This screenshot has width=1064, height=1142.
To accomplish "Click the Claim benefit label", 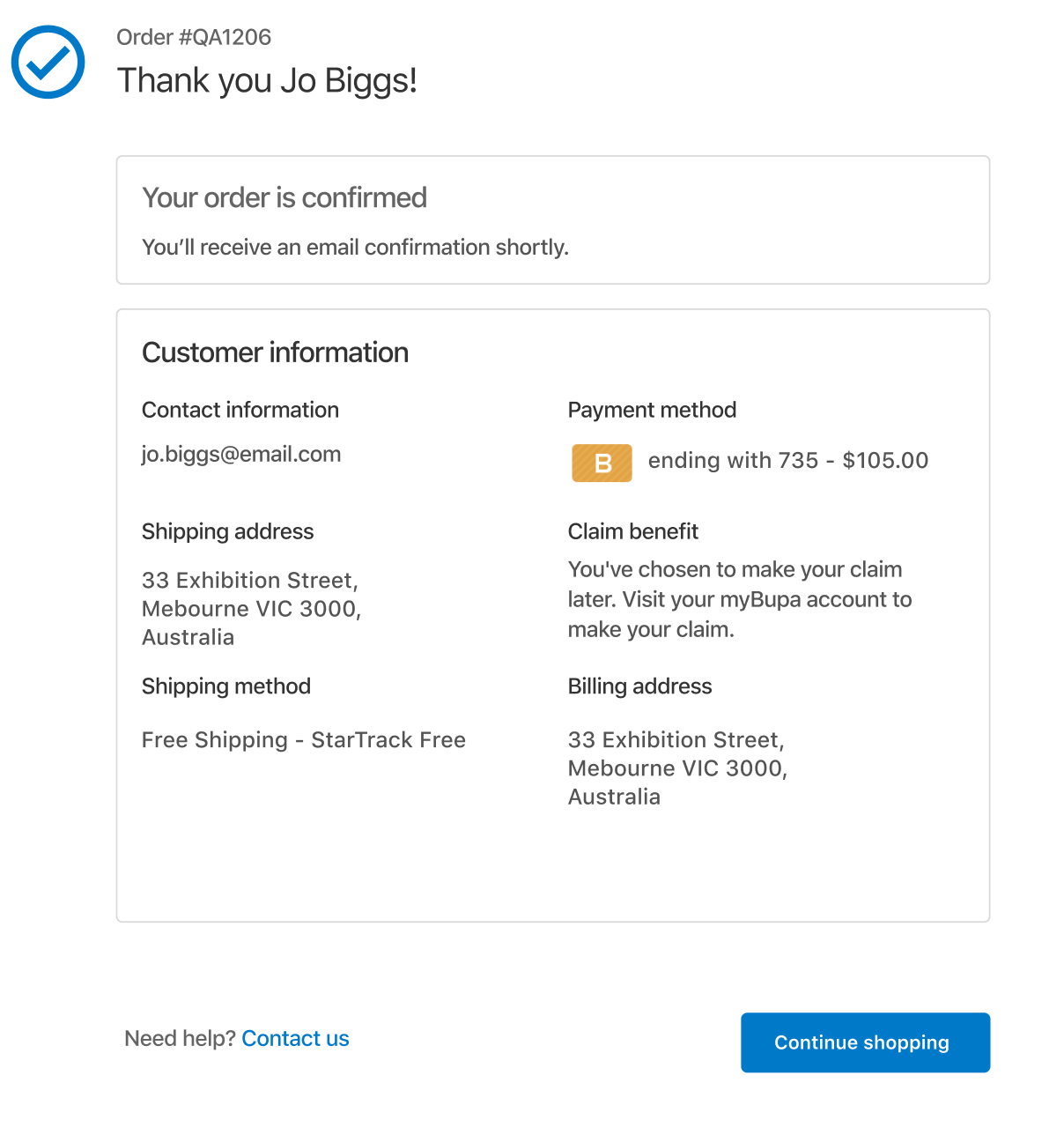I will (632, 531).
